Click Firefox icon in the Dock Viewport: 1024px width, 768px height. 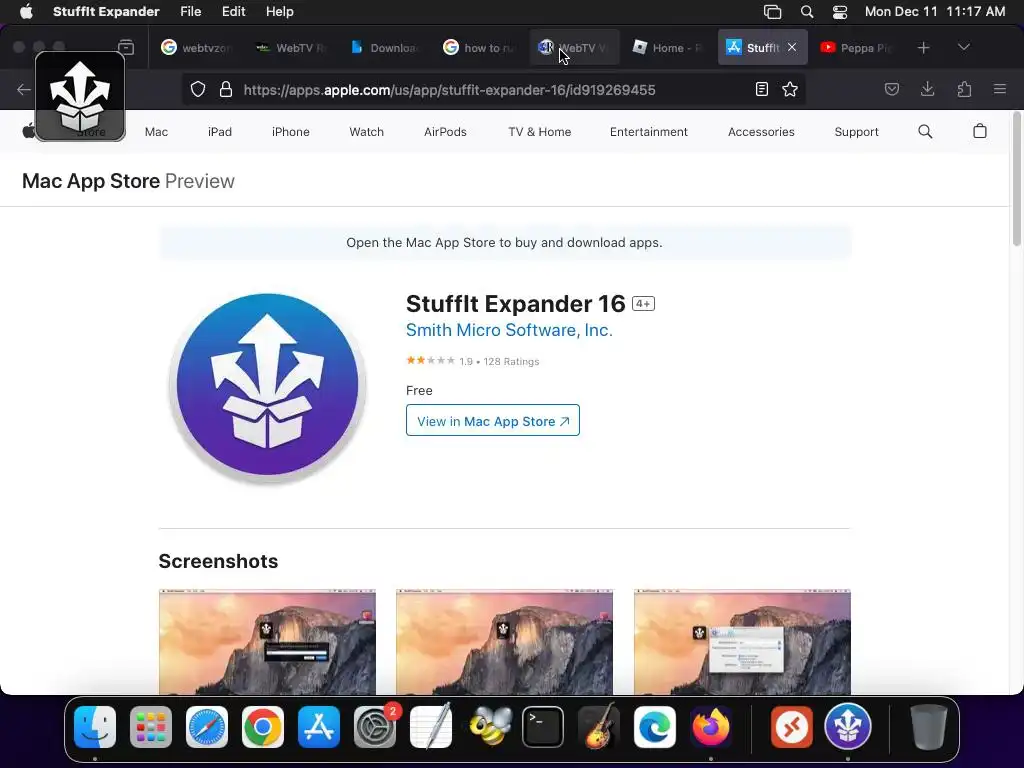coord(711,727)
